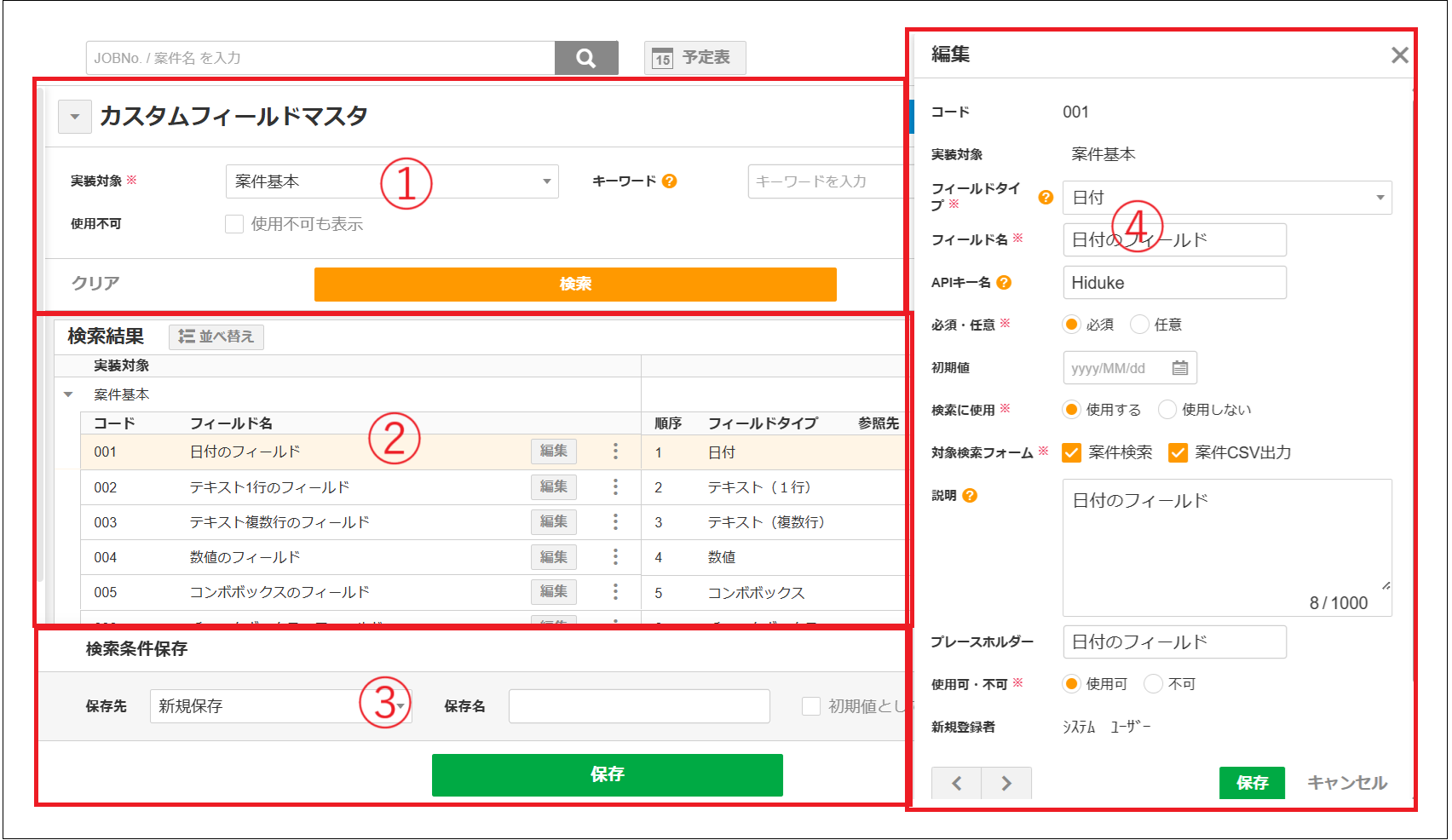Open the kebab menu for row 002
Viewport: 1452px width, 840px height.
click(x=615, y=487)
